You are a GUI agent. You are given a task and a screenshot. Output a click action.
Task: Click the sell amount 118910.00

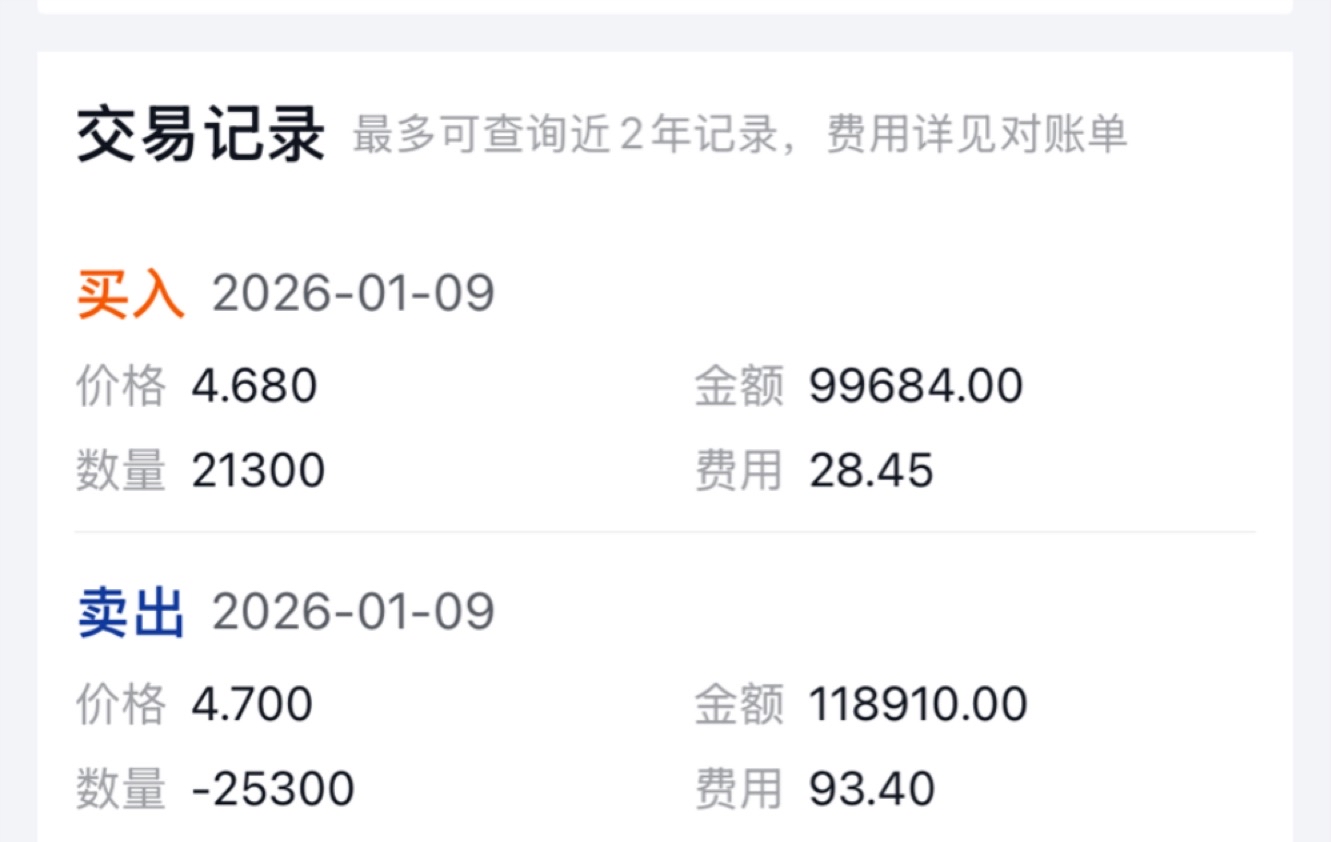pyautogui.click(x=918, y=704)
